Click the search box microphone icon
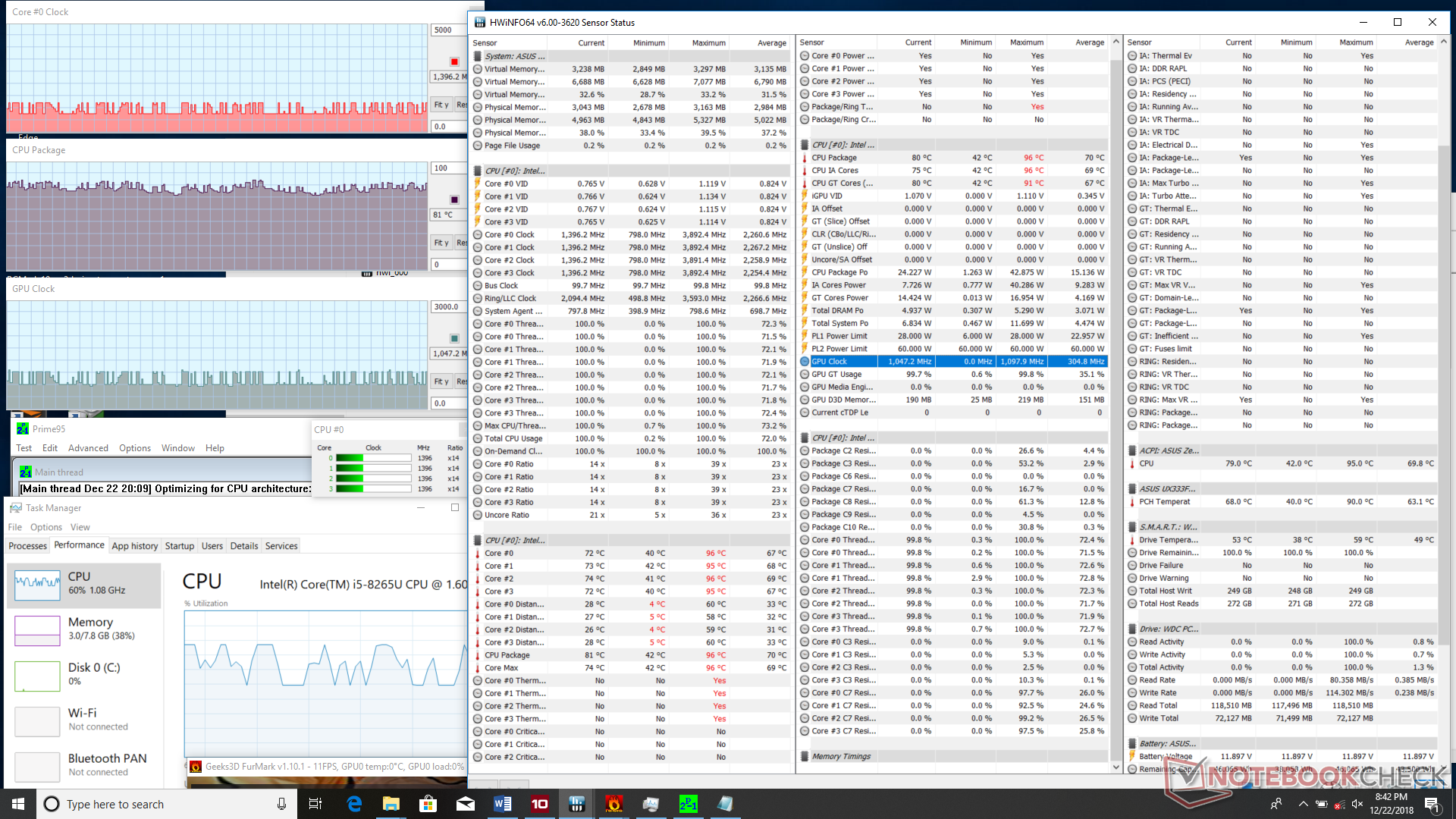The width and height of the screenshot is (1456, 819). pos(281,804)
